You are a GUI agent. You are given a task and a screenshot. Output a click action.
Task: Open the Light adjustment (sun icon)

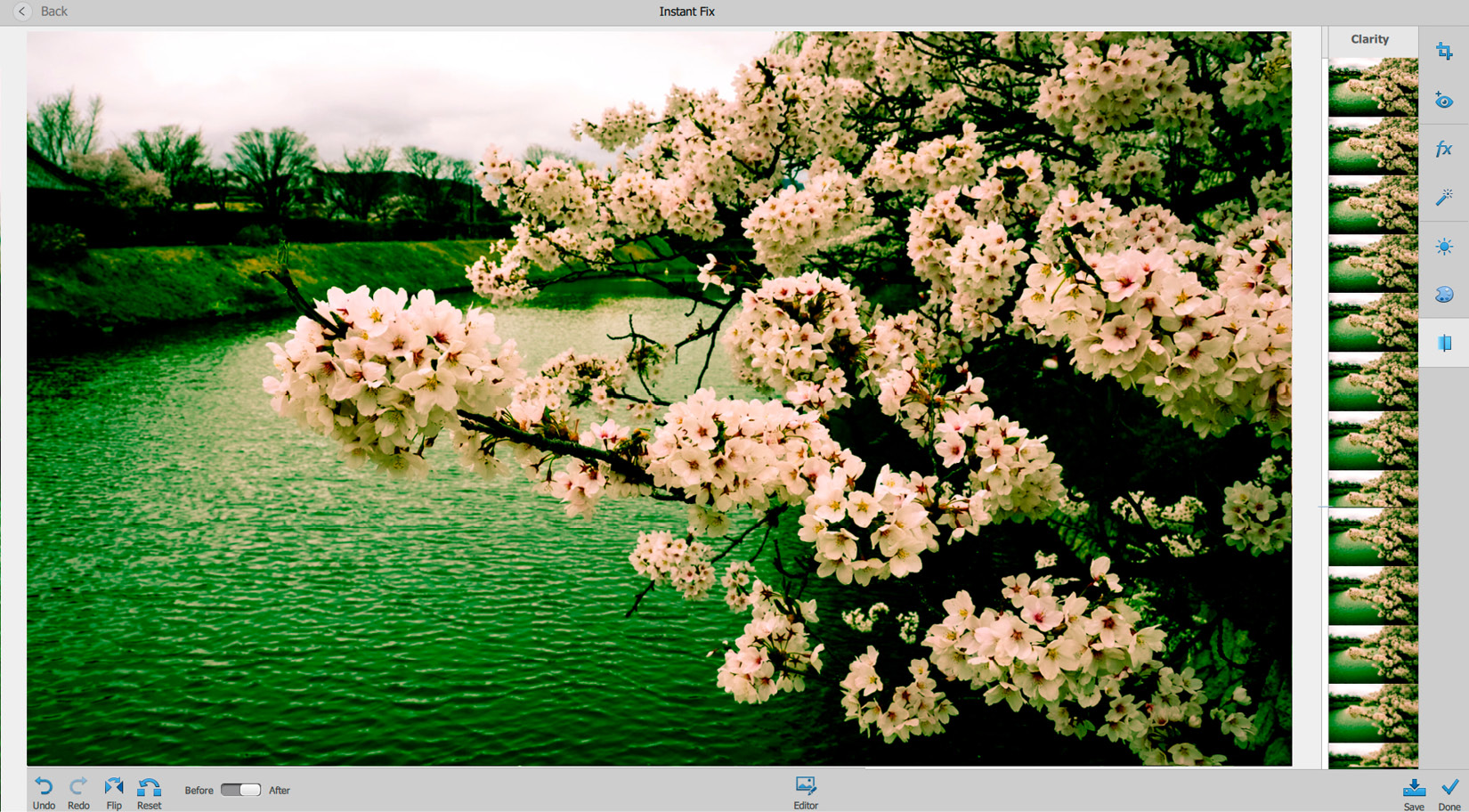1444,247
